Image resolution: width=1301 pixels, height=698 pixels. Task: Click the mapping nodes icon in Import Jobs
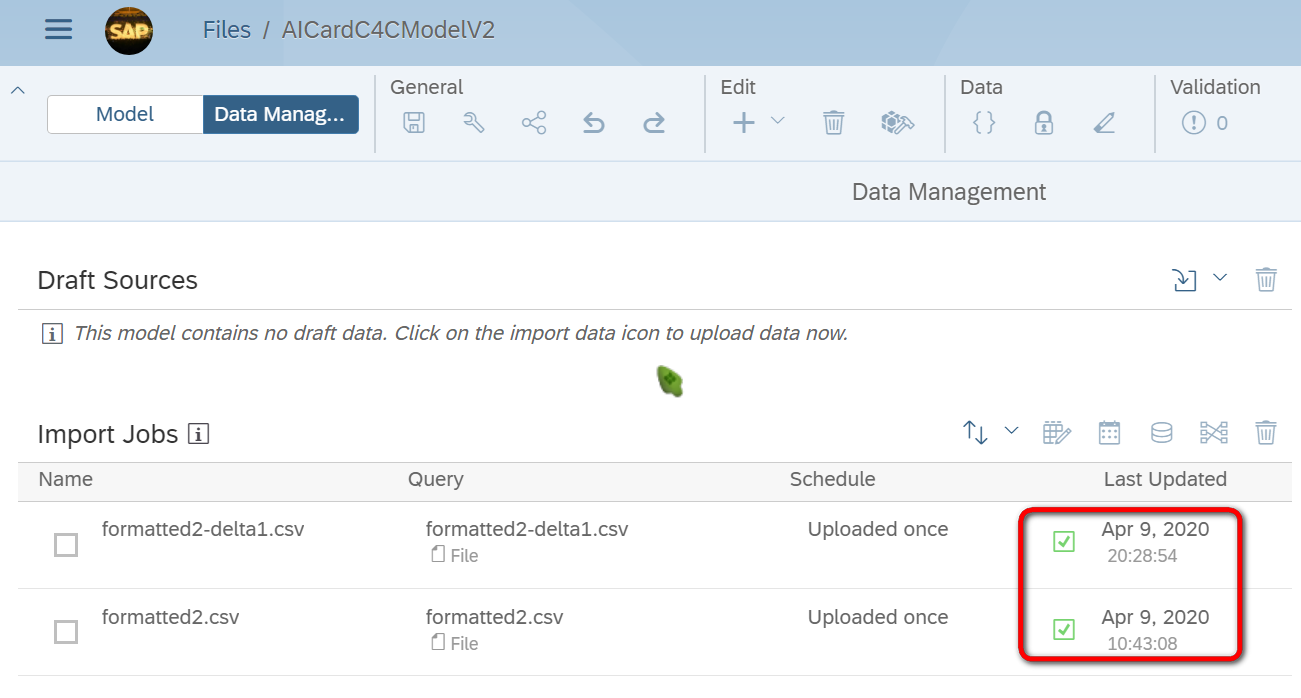[x=1213, y=433]
